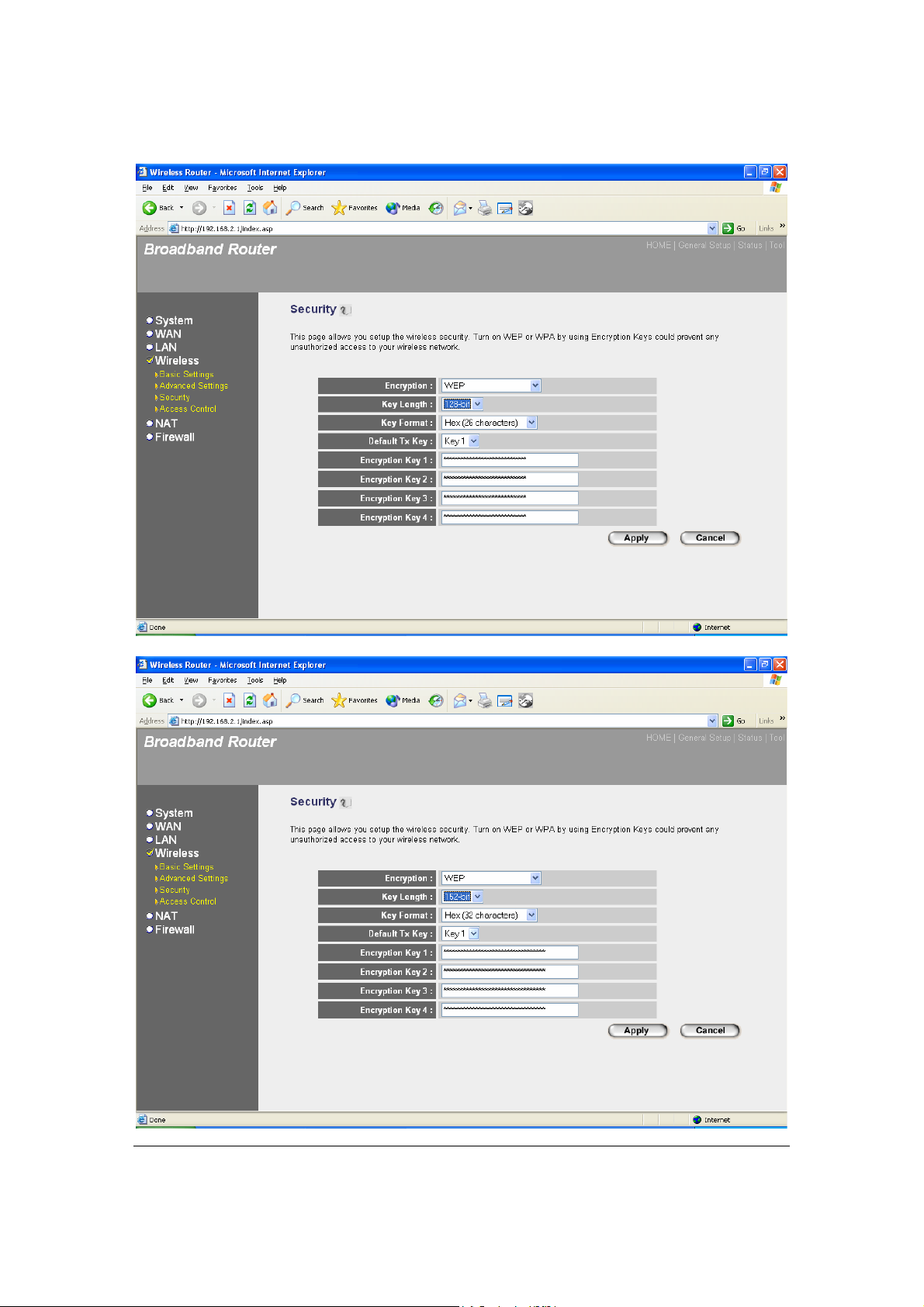
Task: Open Basic Settings in the 128-bit key window sidebar
Action: 186,375
